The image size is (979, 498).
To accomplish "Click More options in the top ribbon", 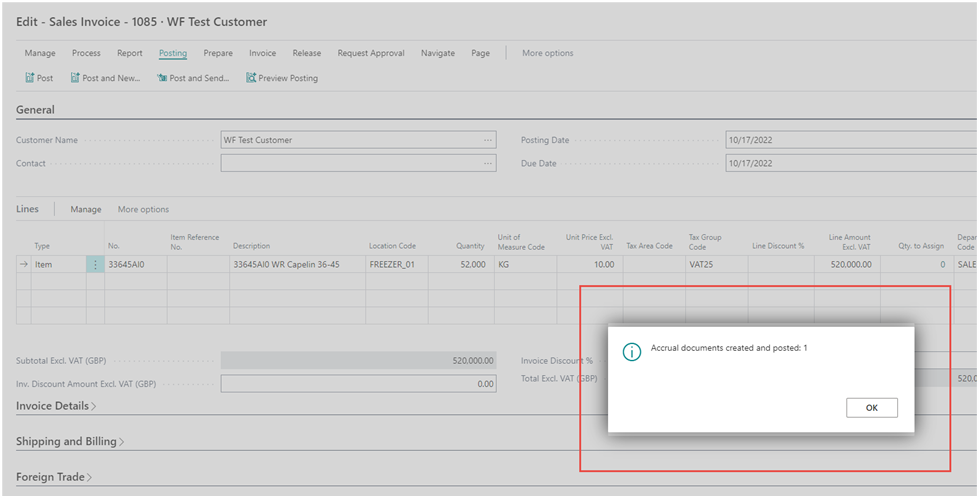I will pos(547,53).
